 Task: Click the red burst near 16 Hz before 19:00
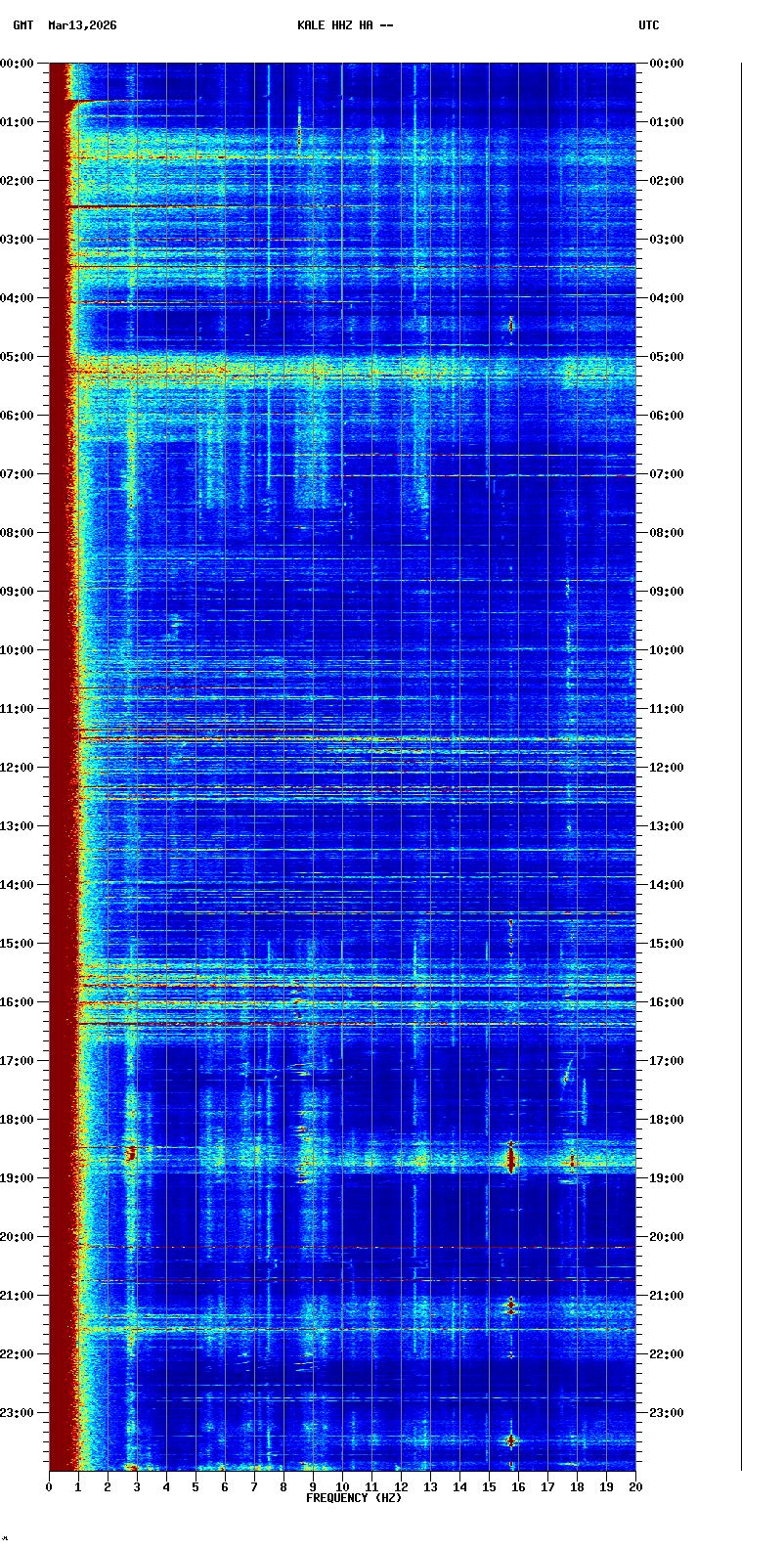click(510, 1159)
